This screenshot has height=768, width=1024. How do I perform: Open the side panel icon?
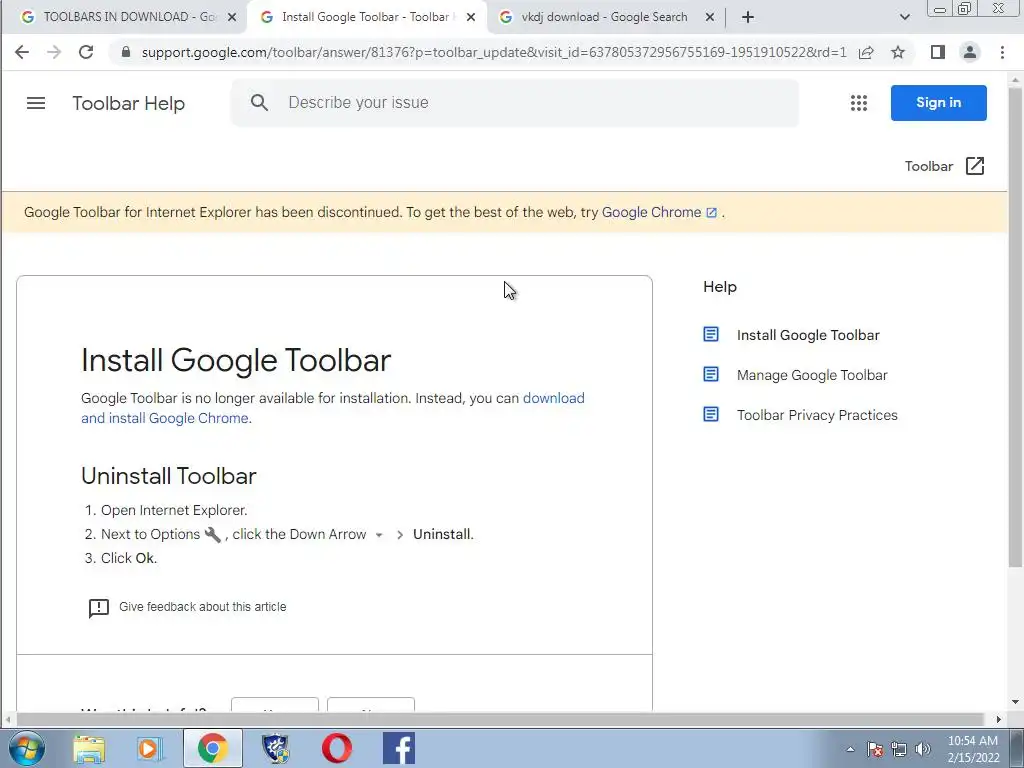tap(938, 52)
